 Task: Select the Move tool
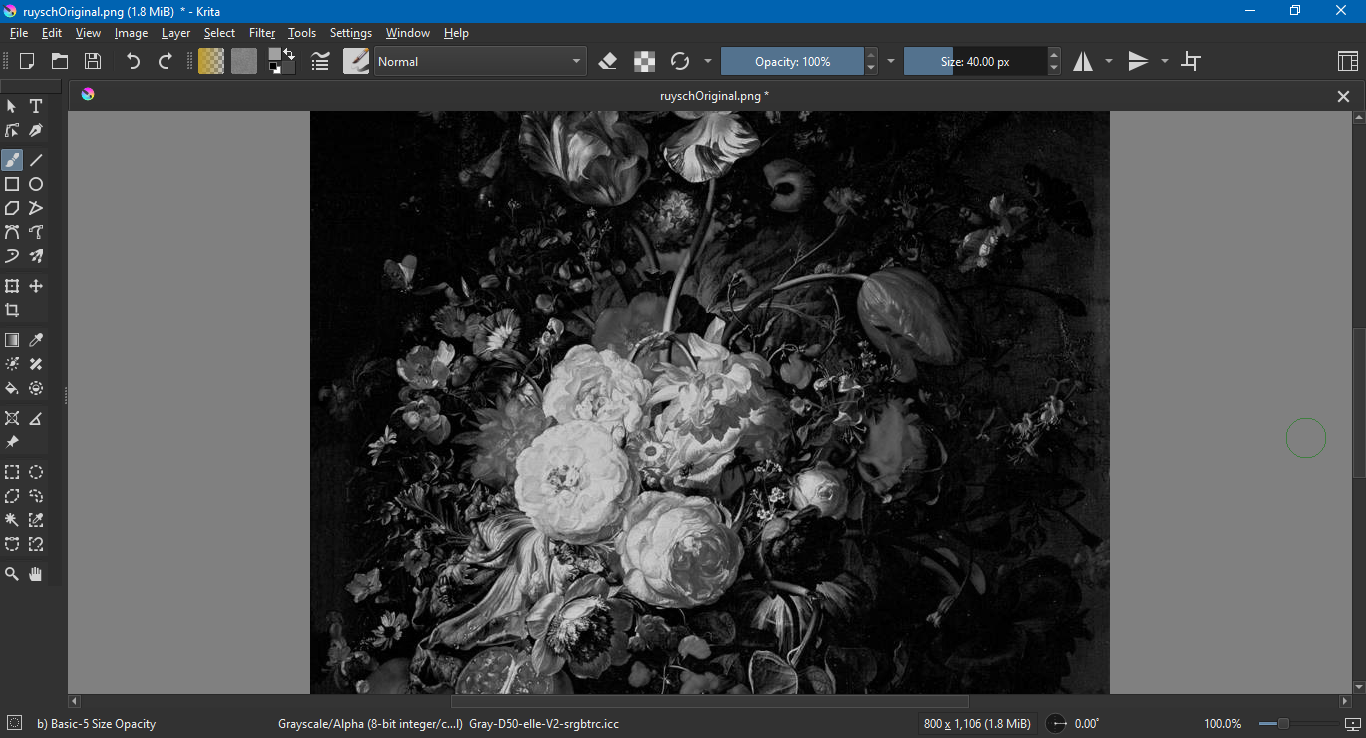pyautogui.click(x=36, y=286)
